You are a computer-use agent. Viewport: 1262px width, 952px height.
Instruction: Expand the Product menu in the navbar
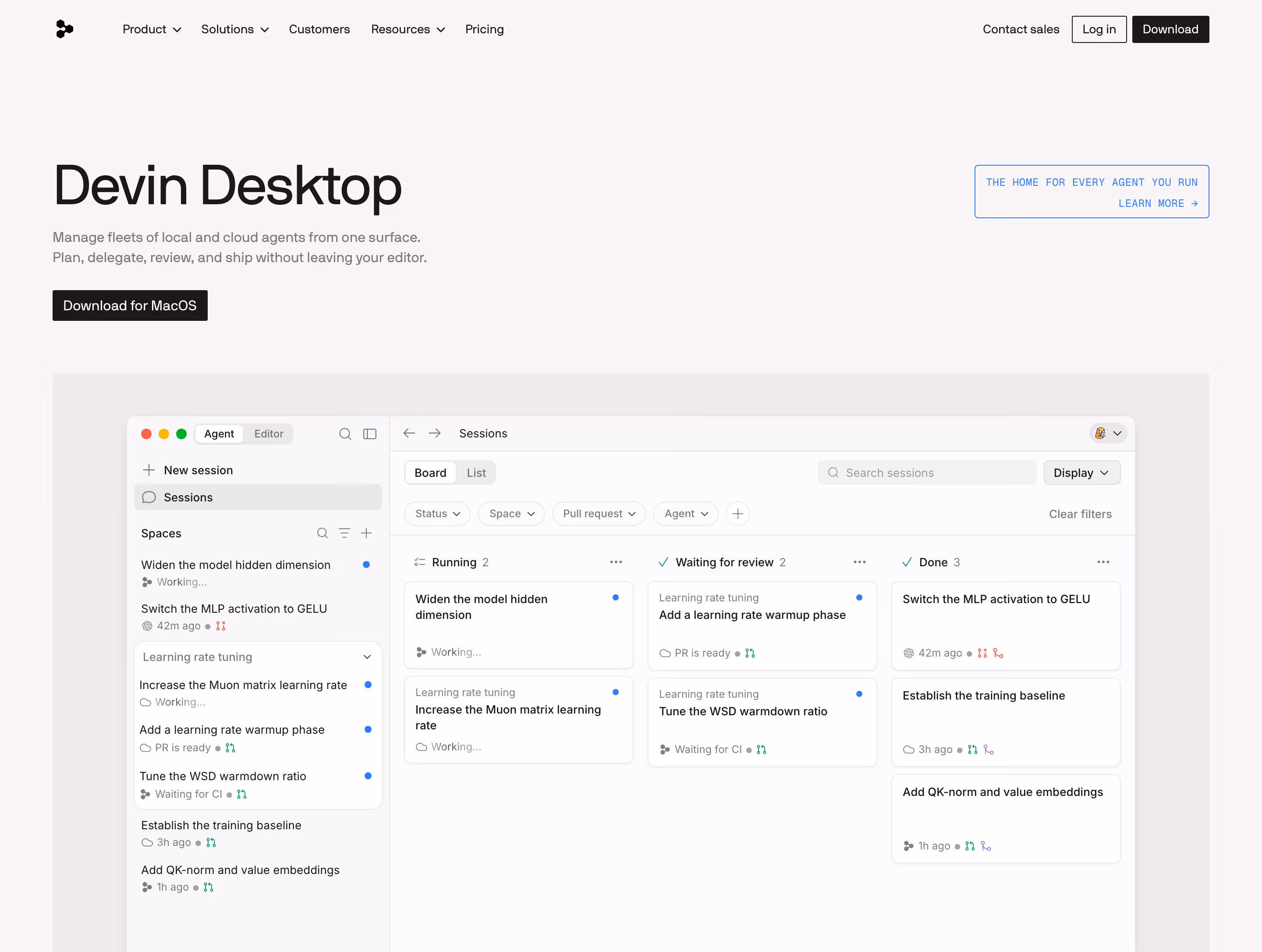152,29
